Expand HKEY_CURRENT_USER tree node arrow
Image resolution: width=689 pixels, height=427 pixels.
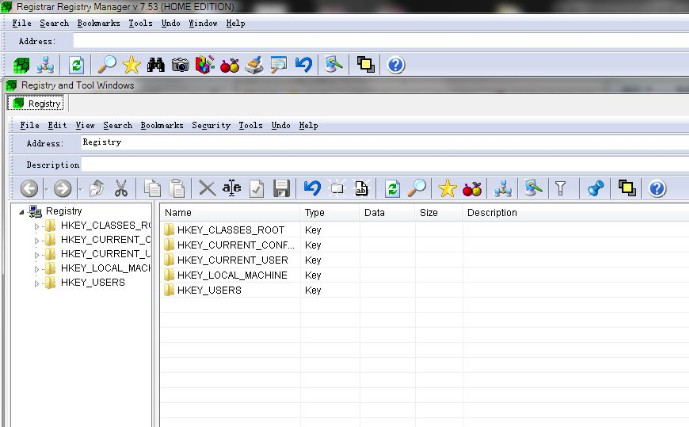[37, 255]
